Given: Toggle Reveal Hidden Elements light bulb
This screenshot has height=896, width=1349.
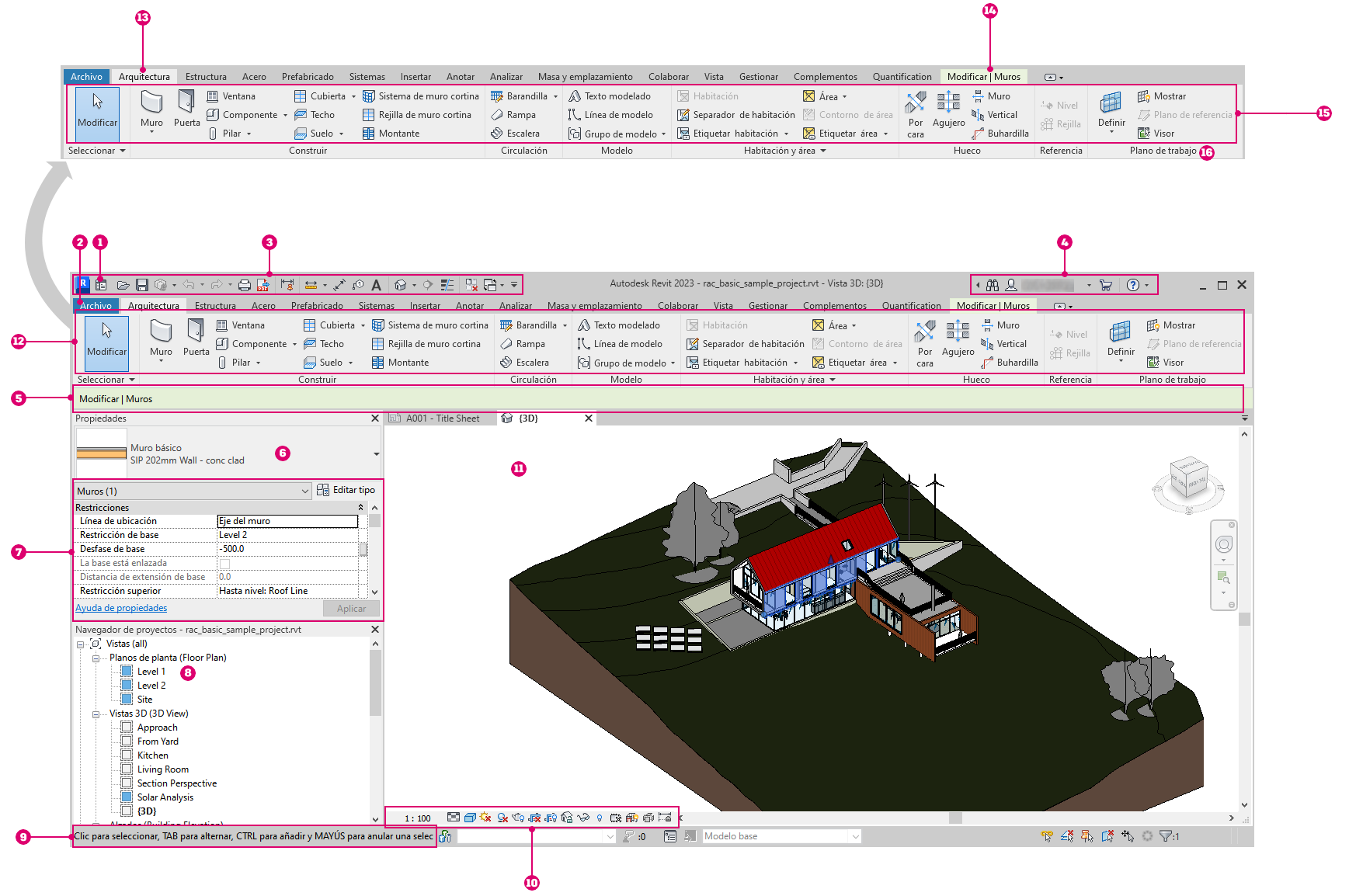Looking at the screenshot, I should point(600,818).
